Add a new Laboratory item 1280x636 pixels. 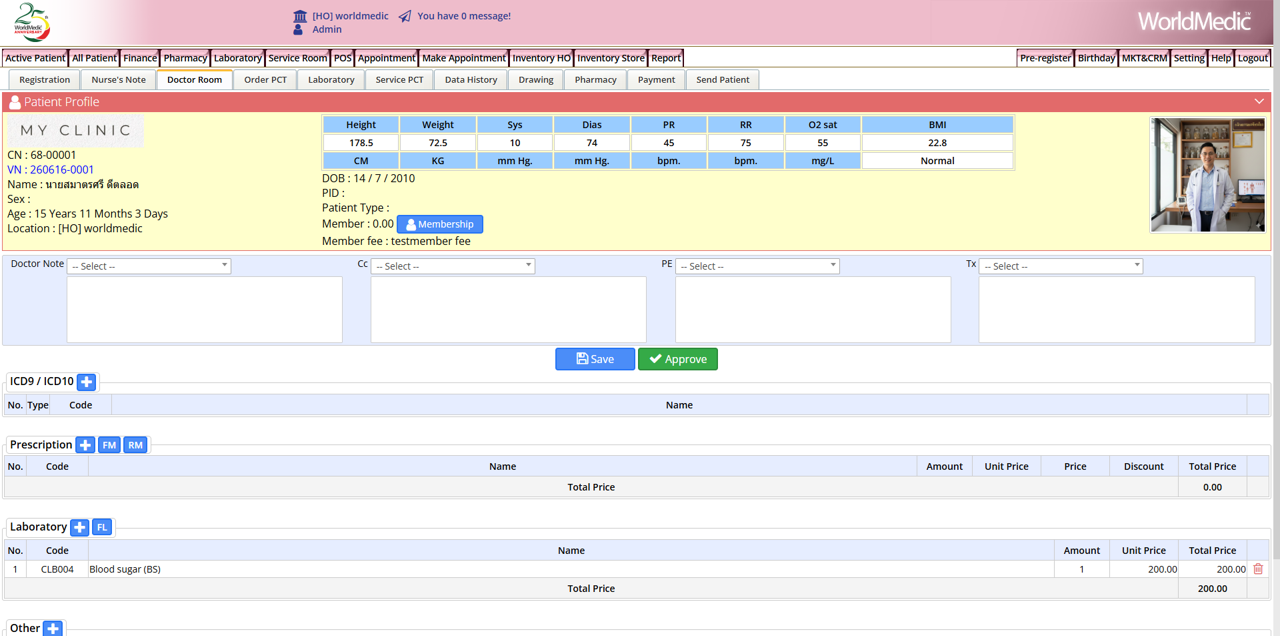[x=80, y=527]
